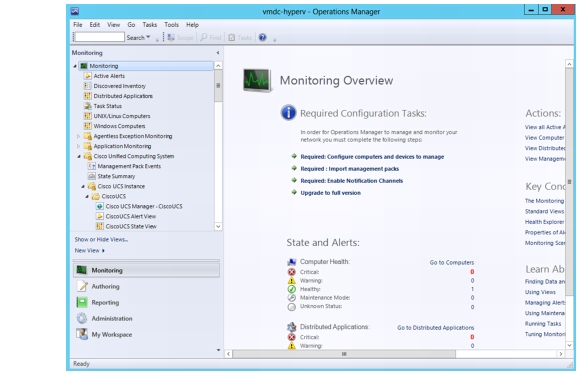Follow the Go to Computers link
Image resolution: width=580 pixels, height=375 pixels.
point(452,262)
